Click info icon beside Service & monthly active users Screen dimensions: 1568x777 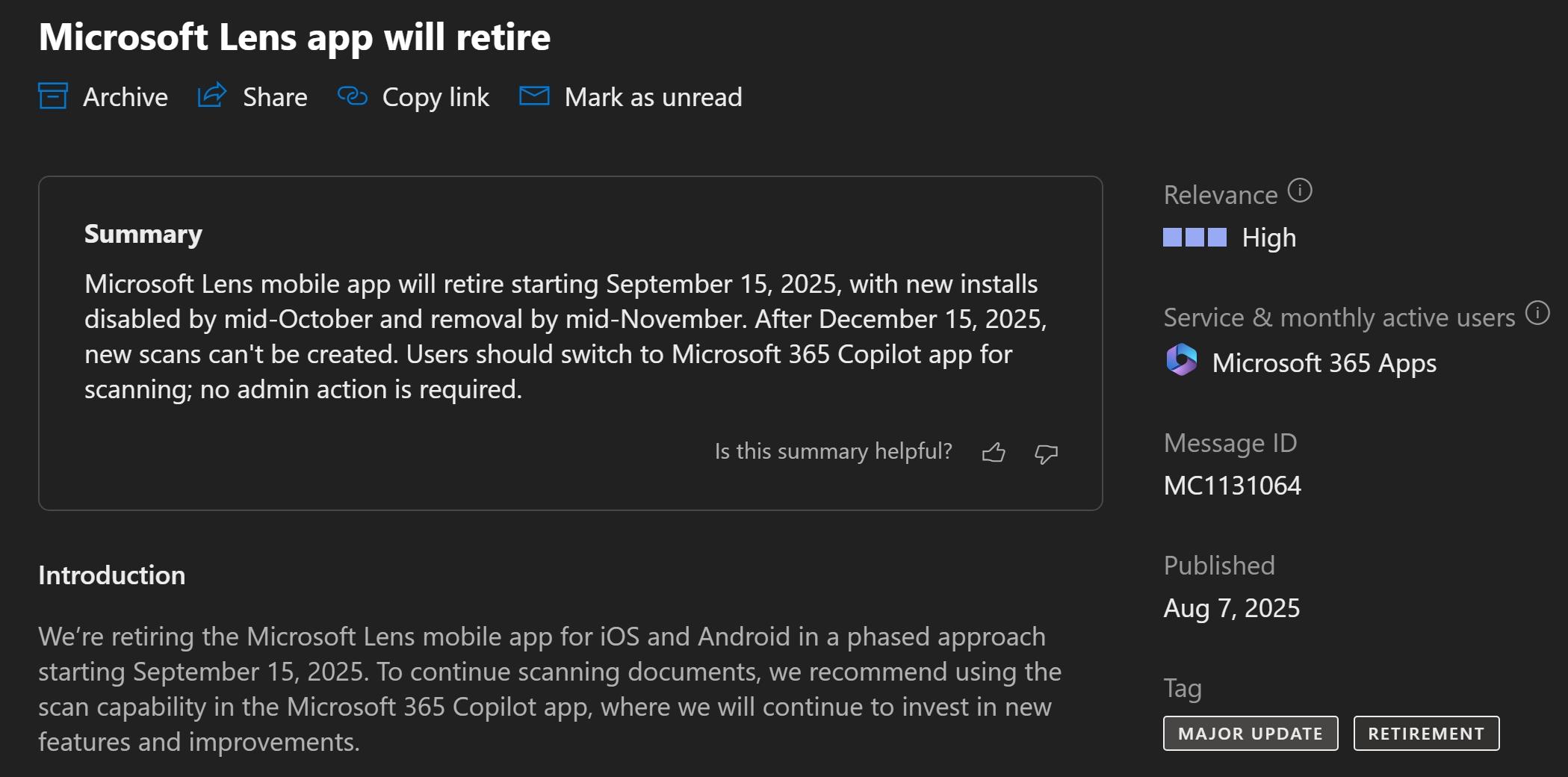(1537, 313)
